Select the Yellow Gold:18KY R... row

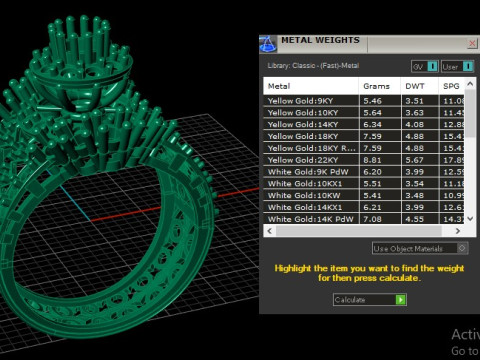364,148
